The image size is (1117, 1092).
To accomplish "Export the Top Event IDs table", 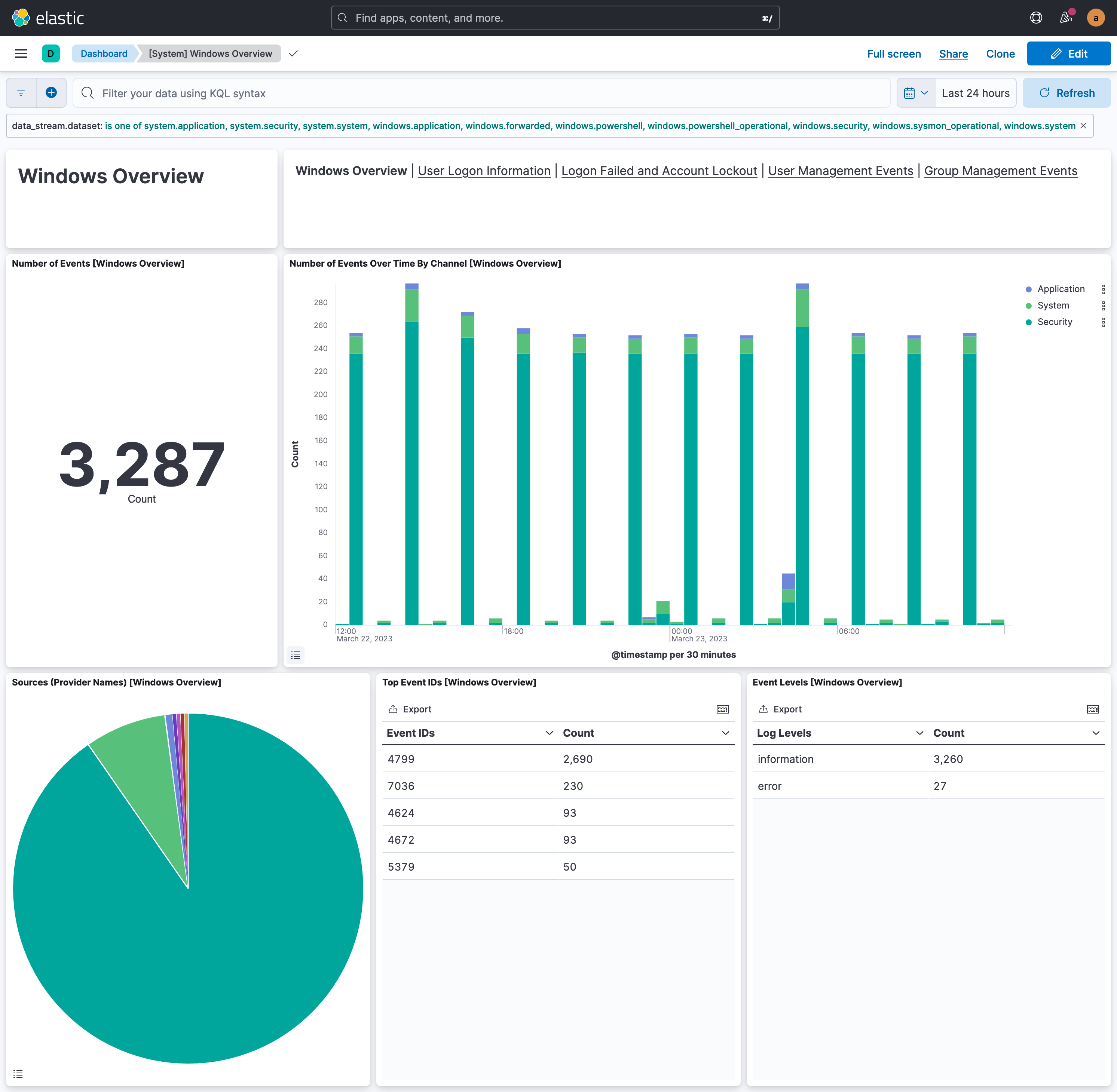I will click(x=410, y=709).
